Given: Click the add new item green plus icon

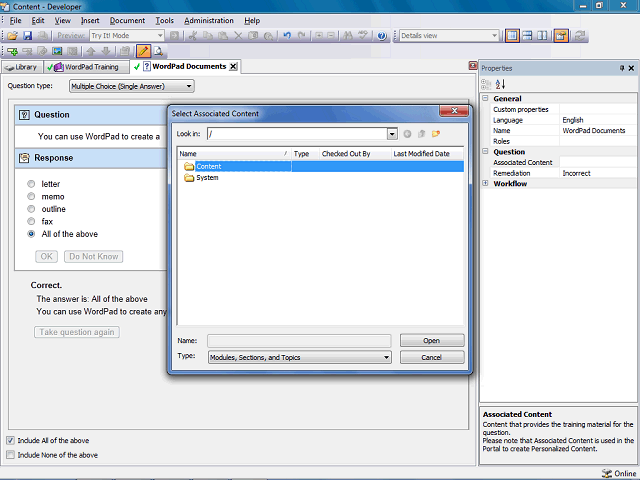Looking at the screenshot, I should [12, 51].
